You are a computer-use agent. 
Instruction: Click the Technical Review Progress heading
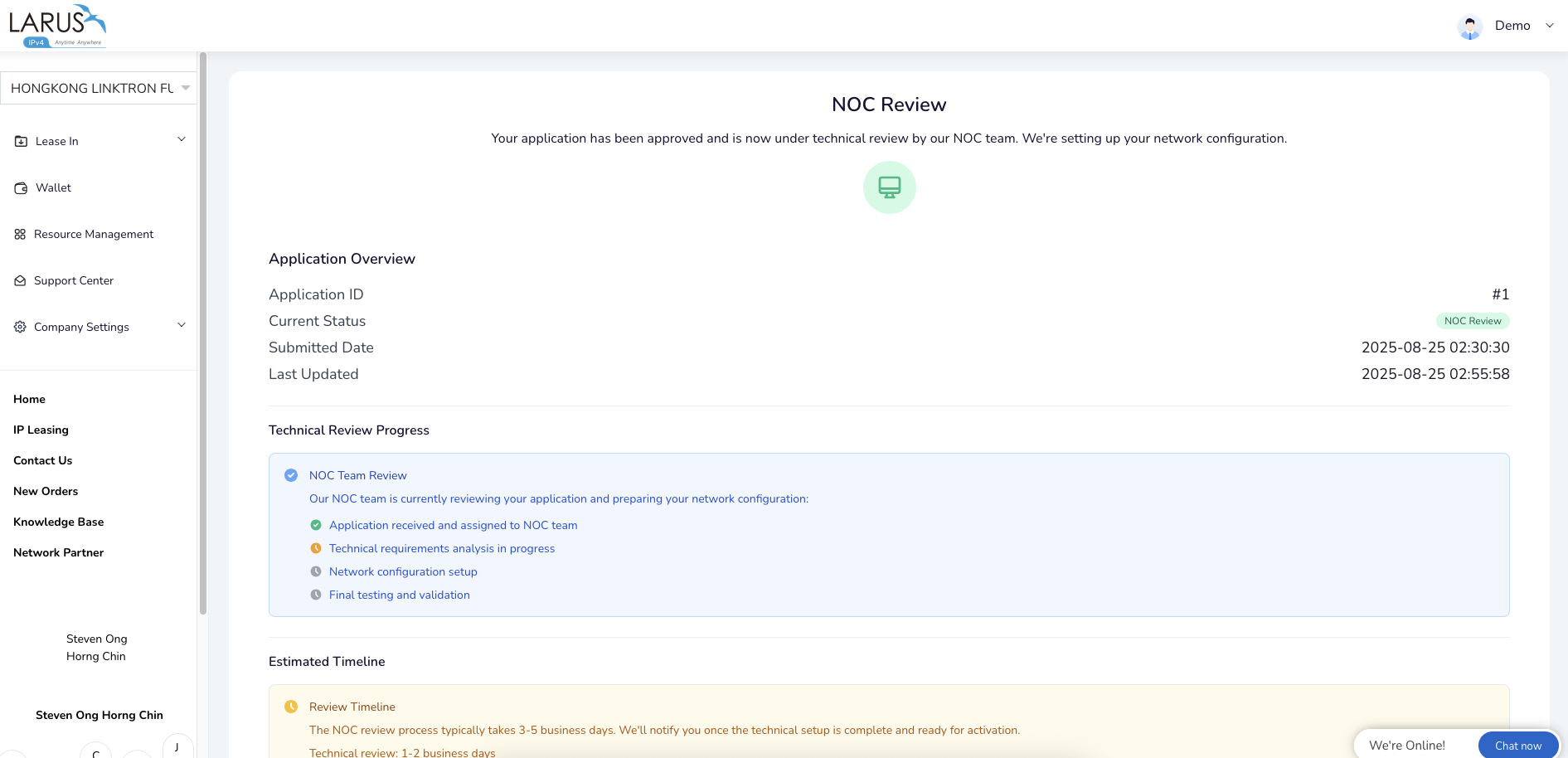click(349, 430)
